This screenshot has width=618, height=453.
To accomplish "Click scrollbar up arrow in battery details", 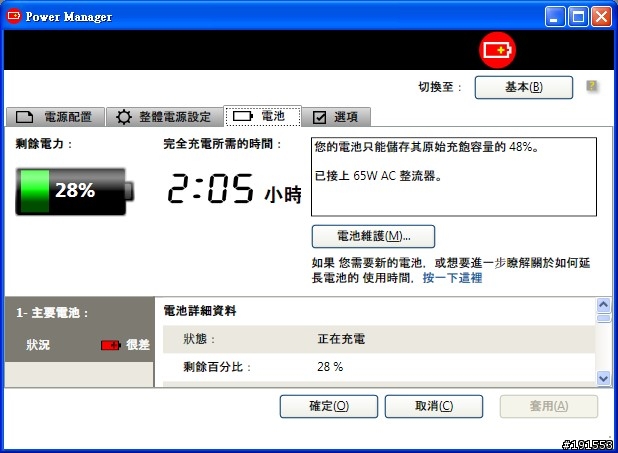I will [603, 305].
